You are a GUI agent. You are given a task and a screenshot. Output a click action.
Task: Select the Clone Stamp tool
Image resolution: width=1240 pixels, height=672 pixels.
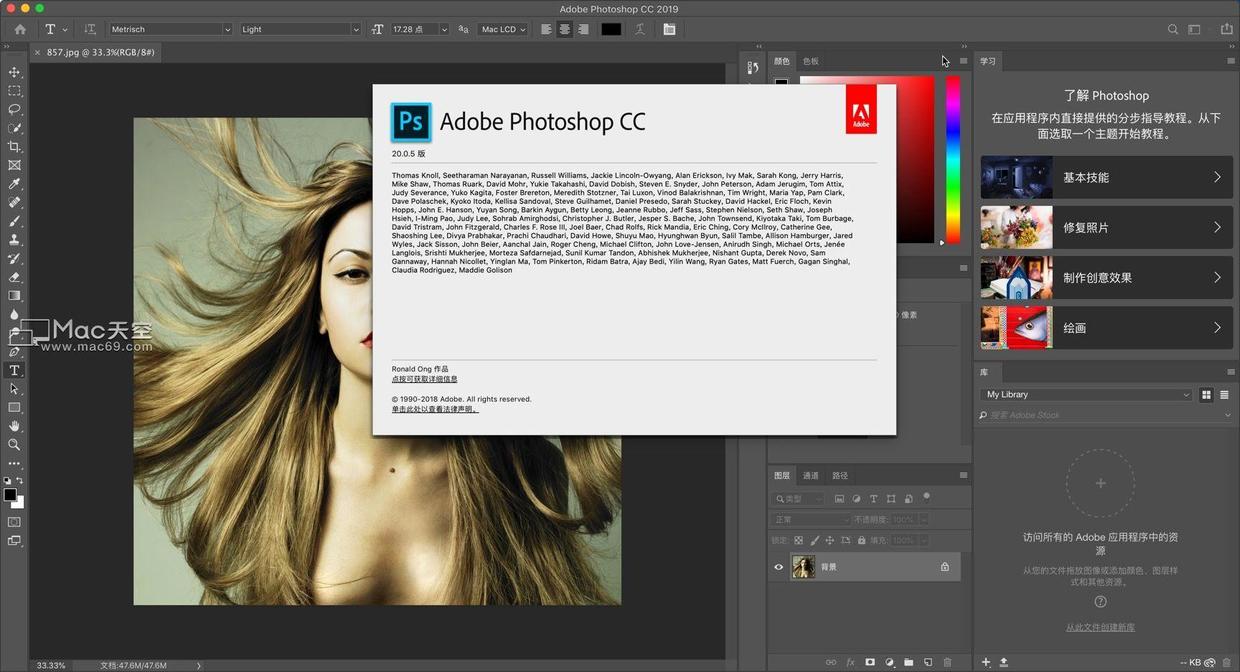[14, 240]
